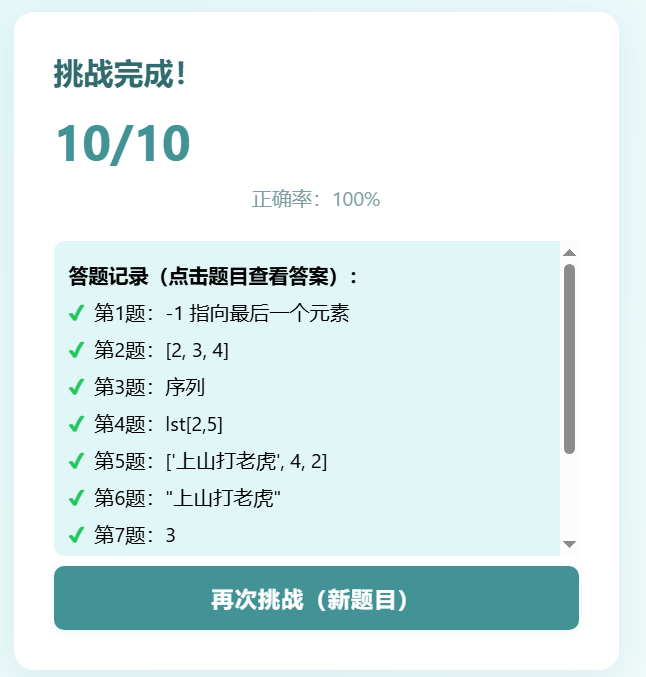
Task: Click the scroll down arrow of answer list
Action: click(x=569, y=544)
